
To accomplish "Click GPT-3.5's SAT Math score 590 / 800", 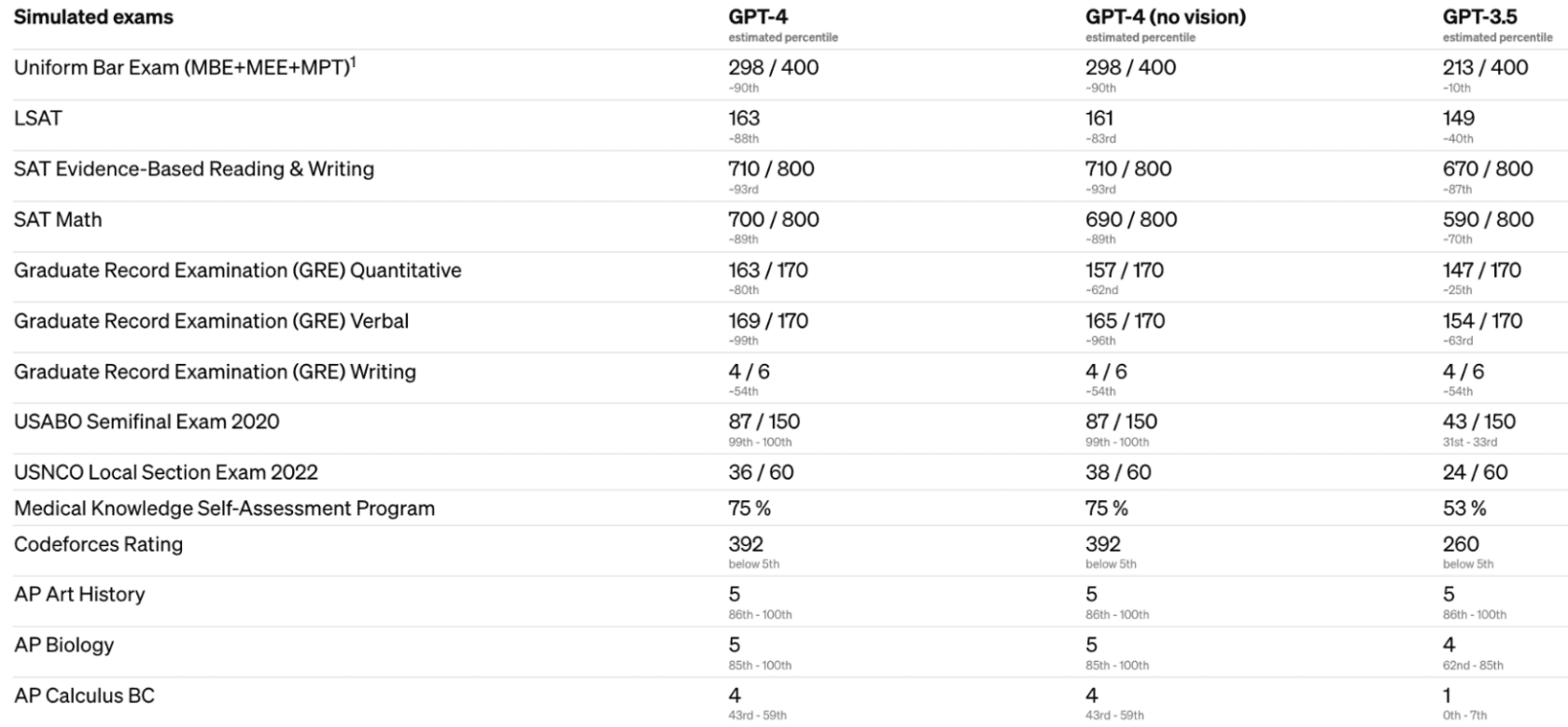I will click(x=1488, y=219).
